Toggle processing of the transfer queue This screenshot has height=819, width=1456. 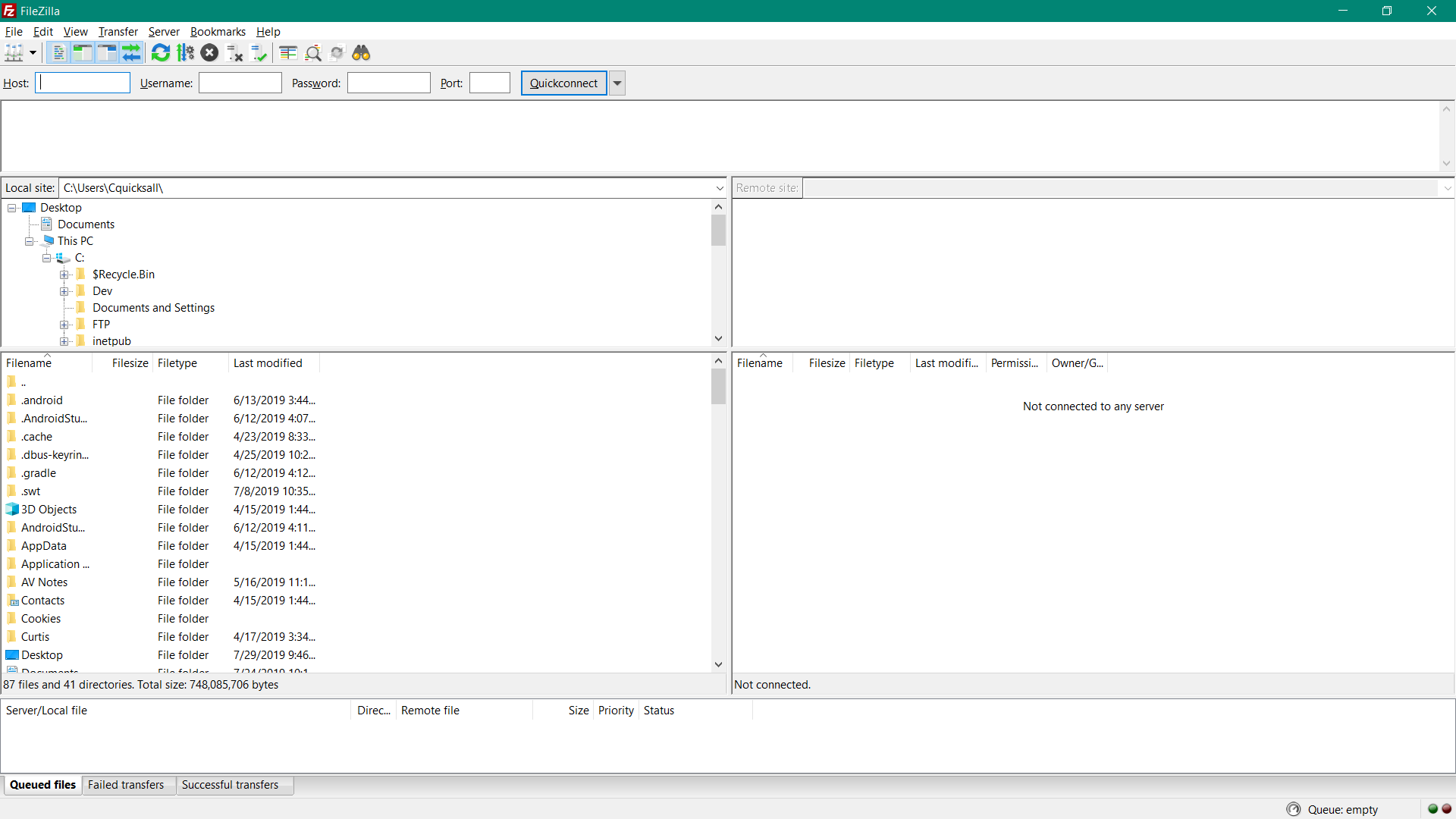185,53
